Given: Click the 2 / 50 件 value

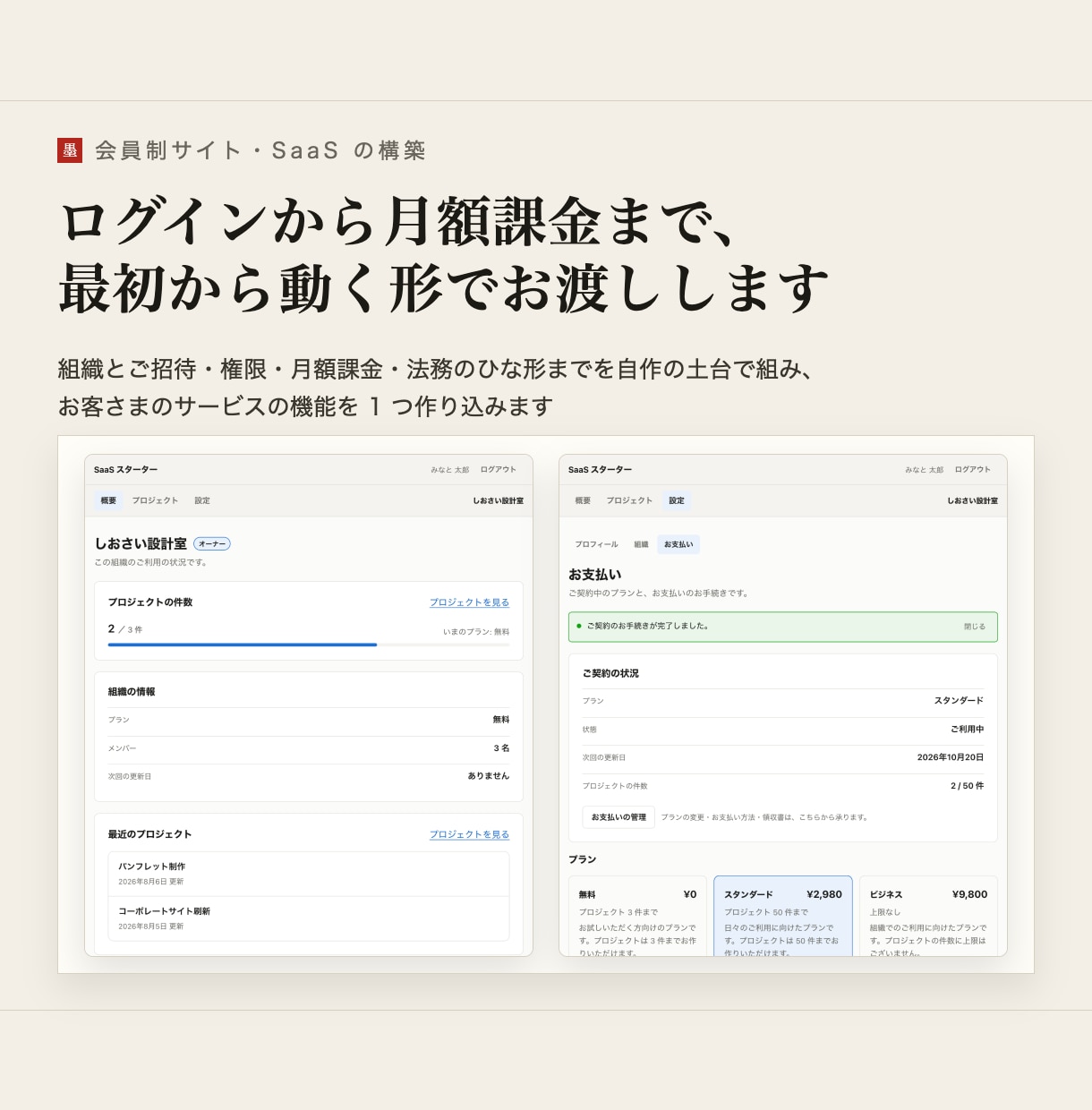Looking at the screenshot, I should tap(967, 786).
